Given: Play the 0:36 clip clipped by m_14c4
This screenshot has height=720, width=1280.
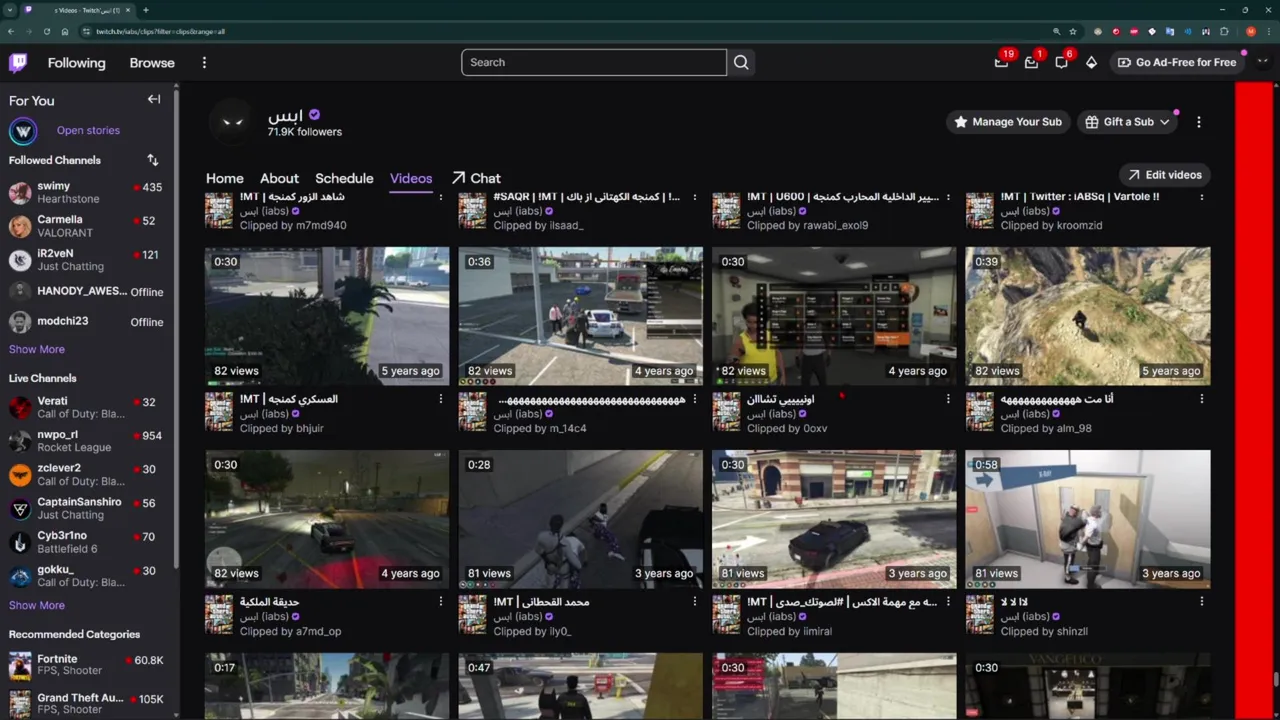Looking at the screenshot, I should pyautogui.click(x=581, y=316).
